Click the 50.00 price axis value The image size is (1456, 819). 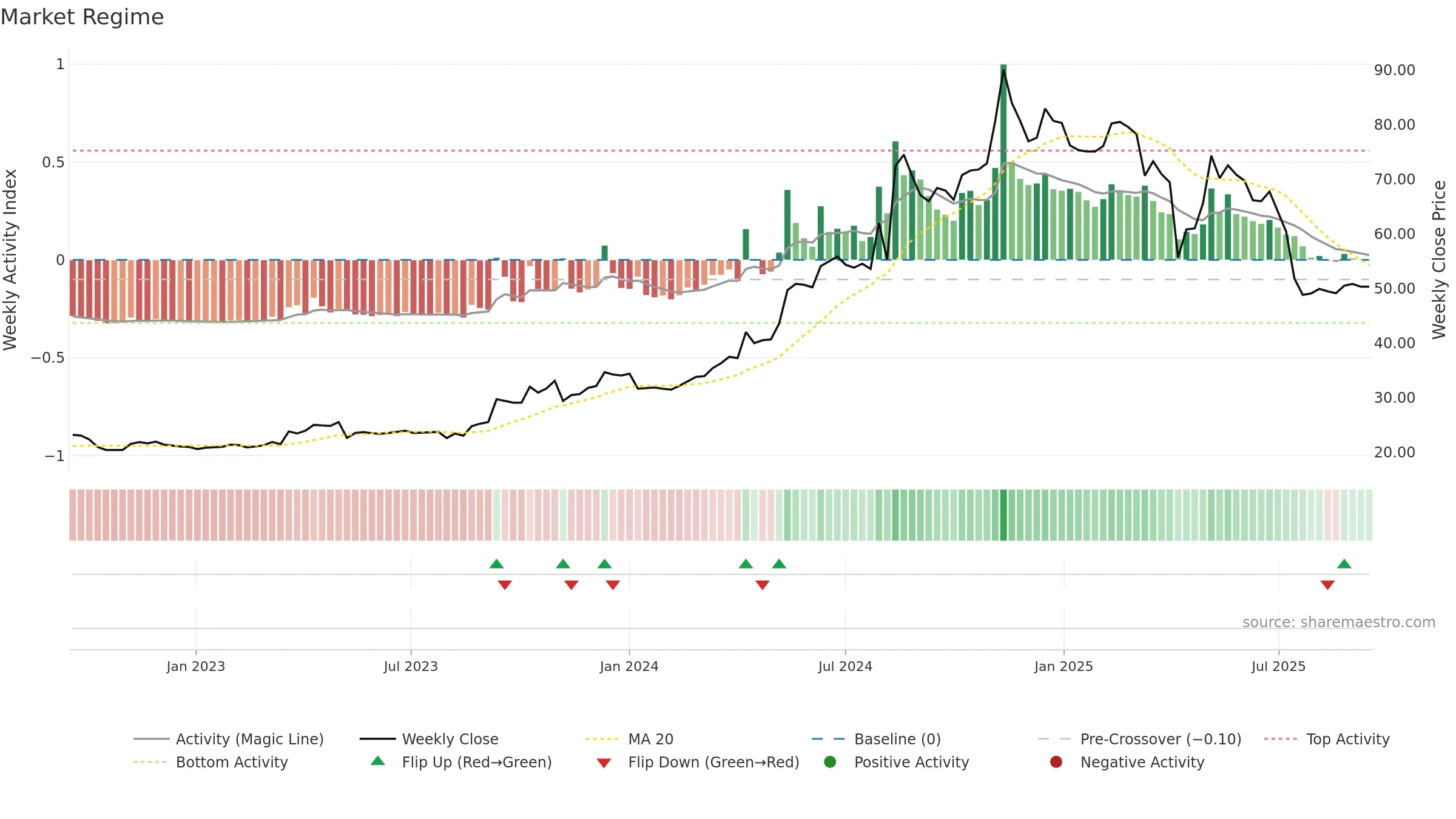pyautogui.click(x=1395, y=289)
